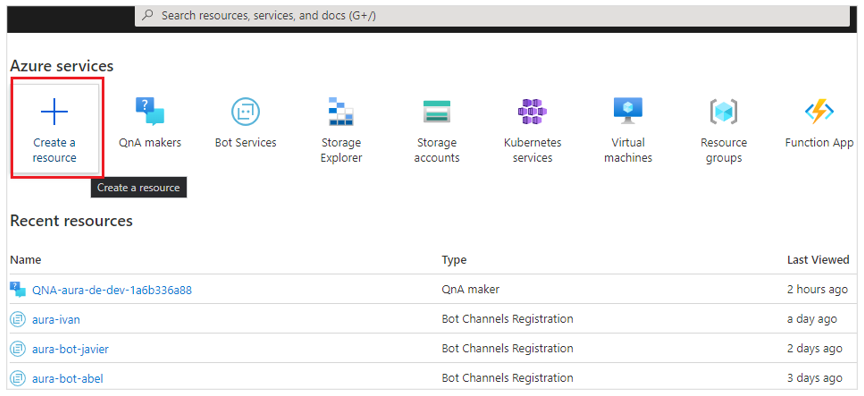Screen dimensions: 864x396
Task: Click the Recent resources heading
Action: point(71,221)
